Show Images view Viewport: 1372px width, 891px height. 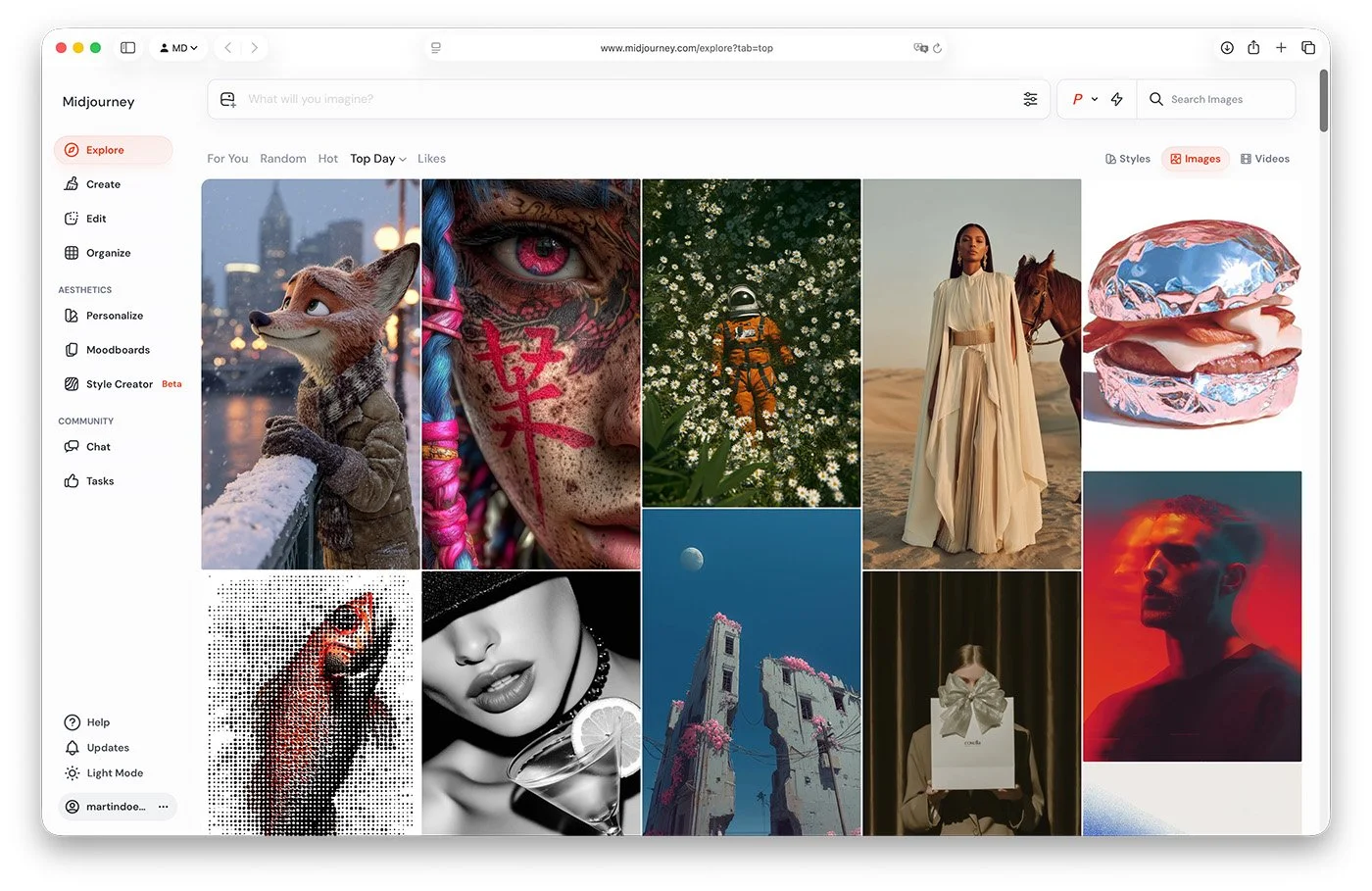click(x=1196, y=159)
